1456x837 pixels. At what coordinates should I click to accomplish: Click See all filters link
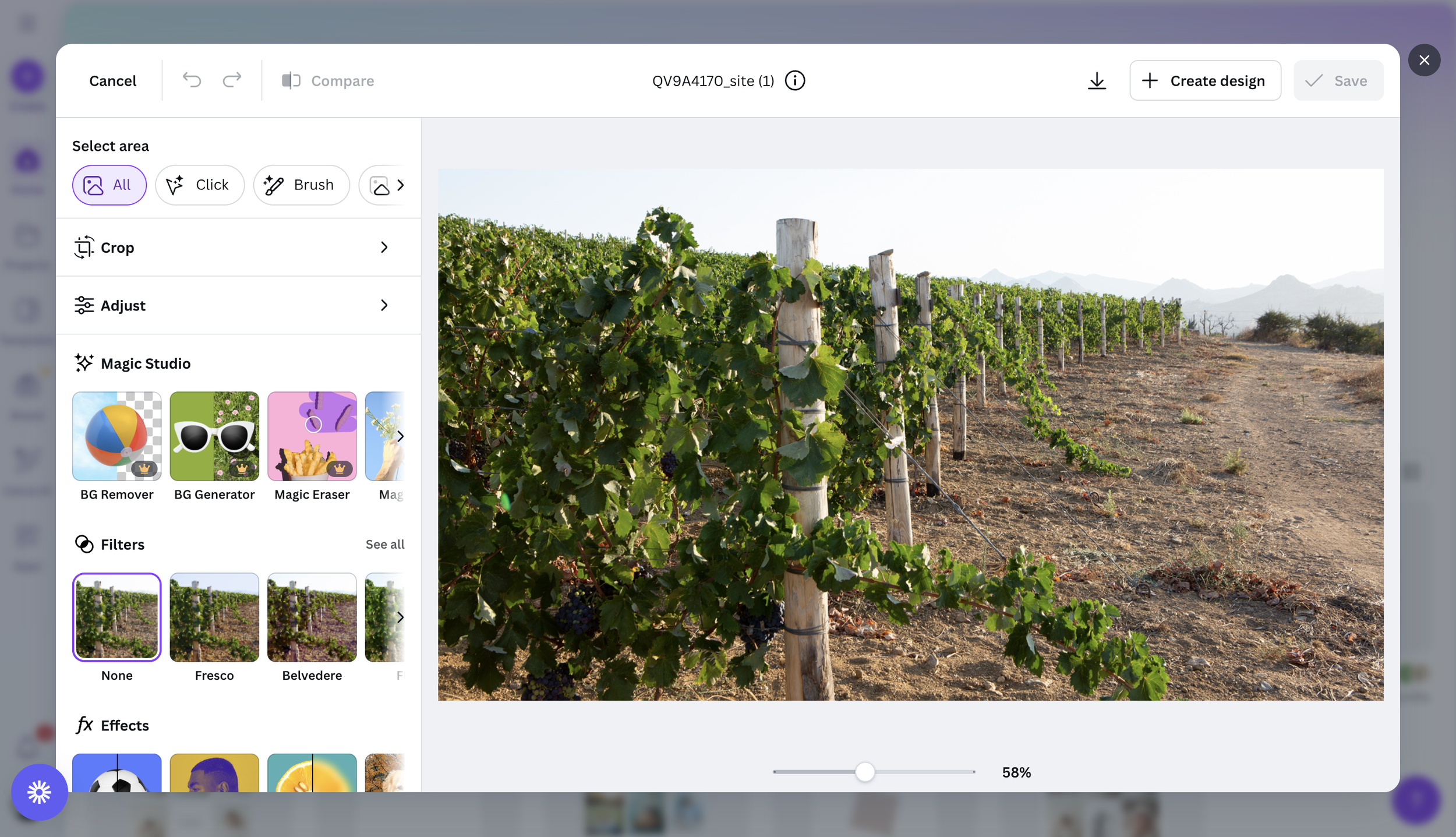click(384, 544)
